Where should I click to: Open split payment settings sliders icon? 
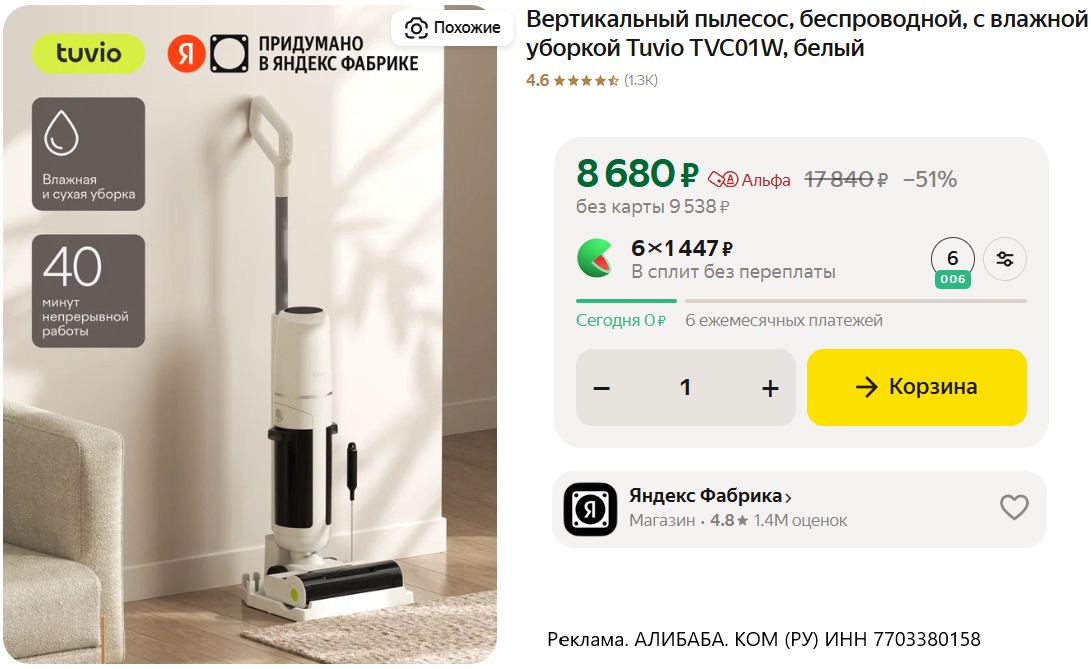[1005, 259]
